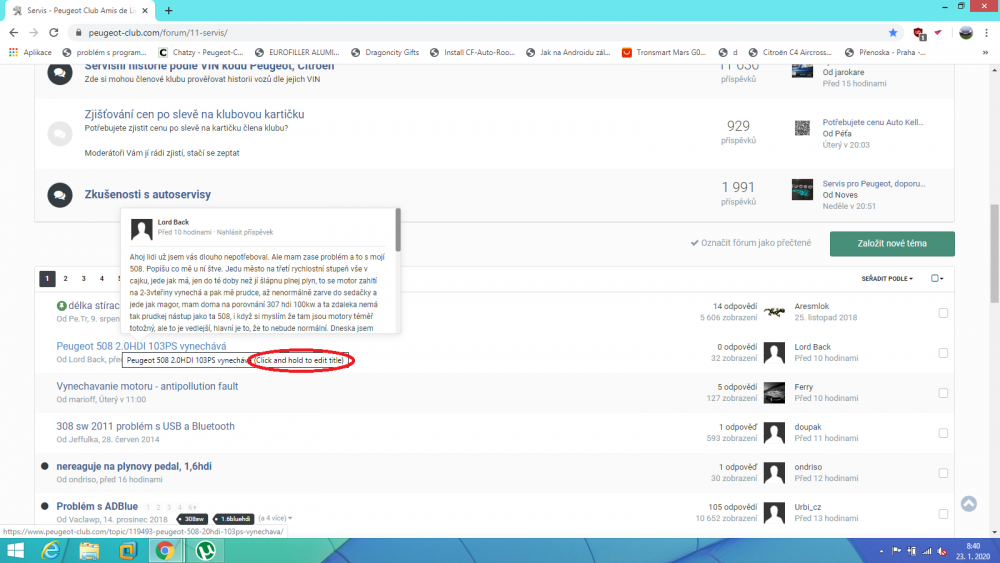Show hidden tray icons arrow

(x=881, y=552)
